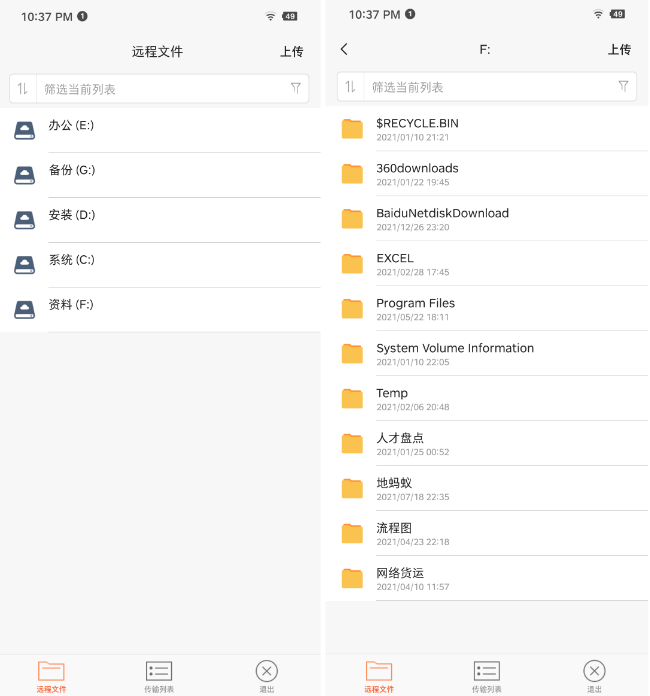Open the 安装 (D:) drive icon
Viewport: 650px width, 696px height.
pos(24,220)
